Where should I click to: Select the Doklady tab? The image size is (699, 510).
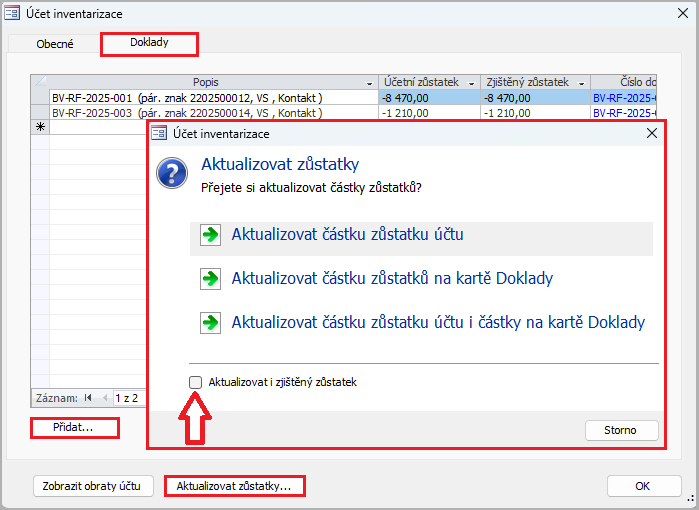(149, 43)
